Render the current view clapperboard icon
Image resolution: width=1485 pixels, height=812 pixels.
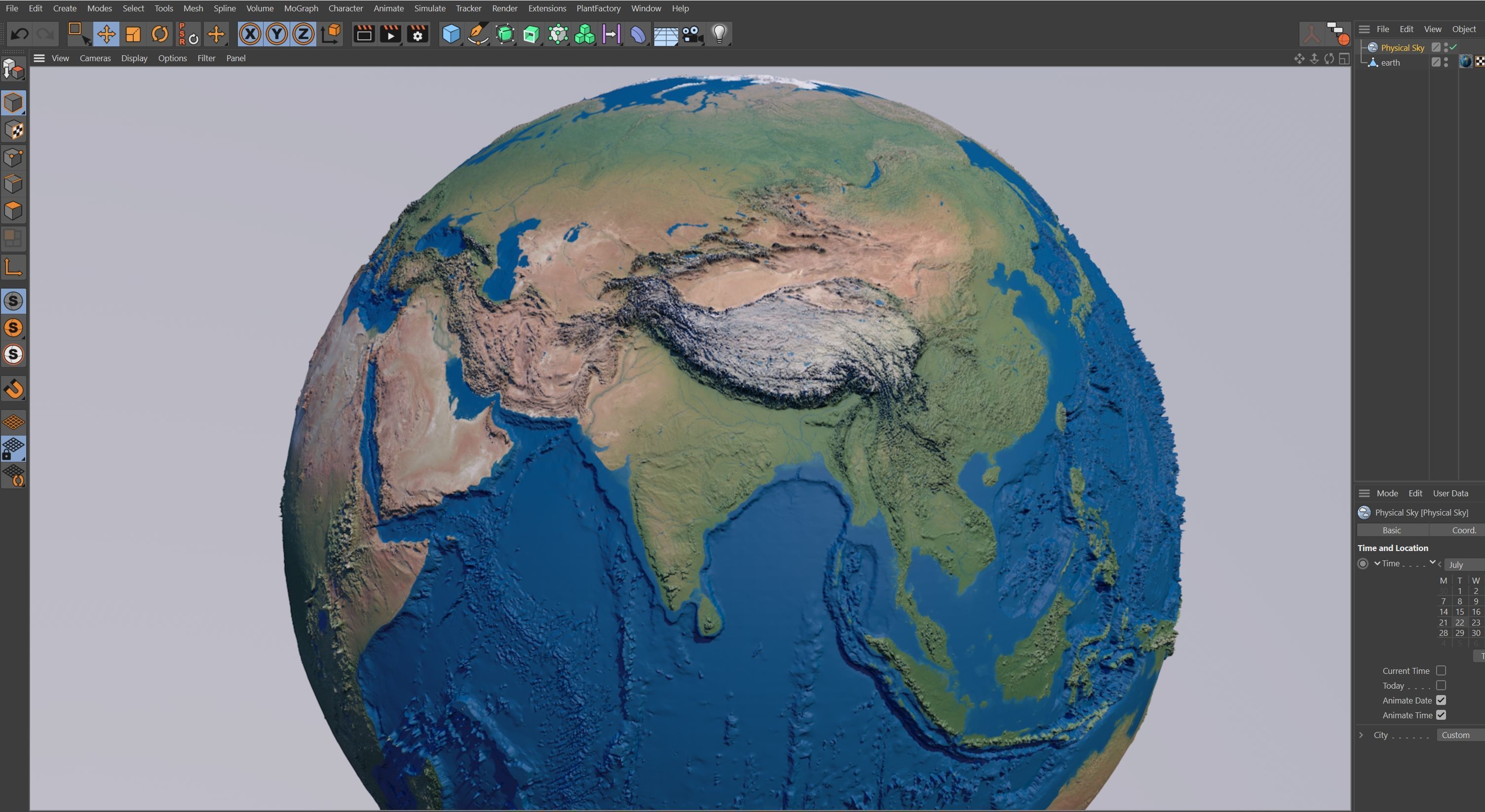[x=364, y=34]
